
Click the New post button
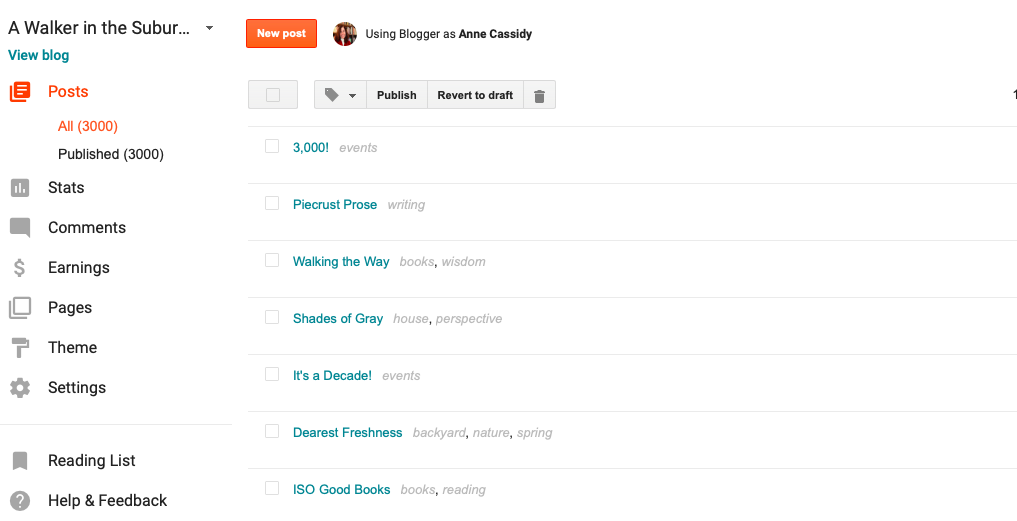click(281, 33)
